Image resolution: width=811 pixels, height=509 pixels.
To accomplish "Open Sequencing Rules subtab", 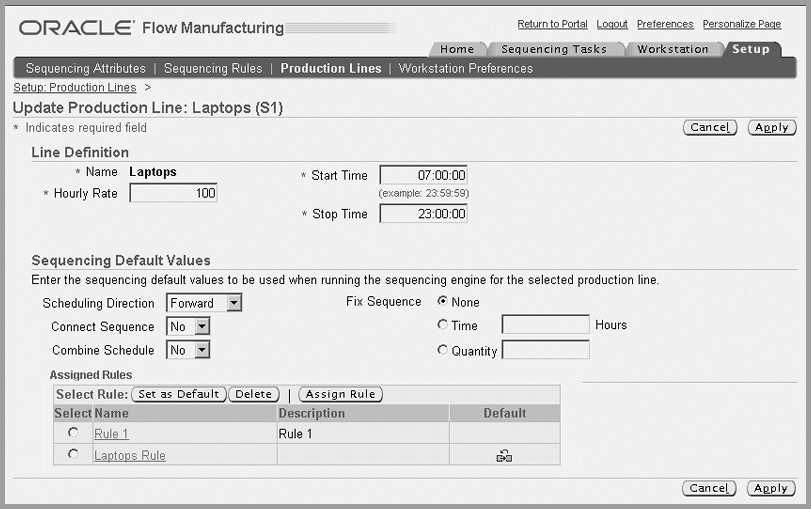I will coord(213,68).
